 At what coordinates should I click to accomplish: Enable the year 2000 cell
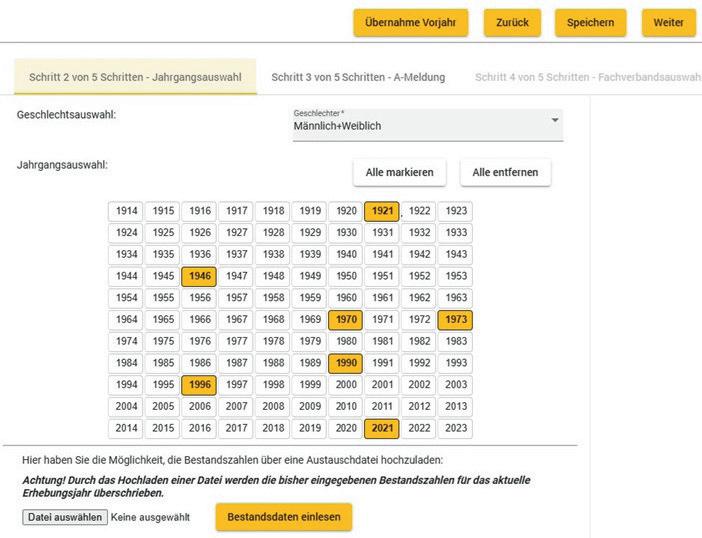346,385
